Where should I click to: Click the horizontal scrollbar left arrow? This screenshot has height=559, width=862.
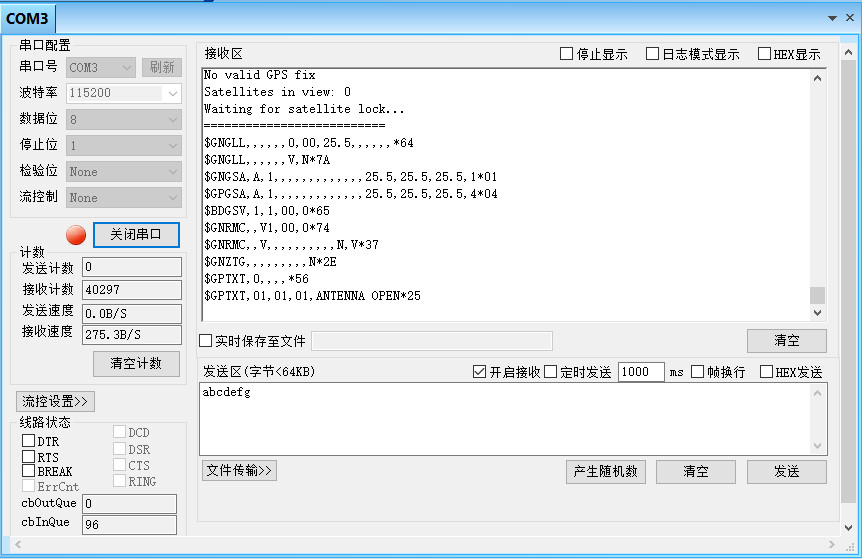pos(18,545)
